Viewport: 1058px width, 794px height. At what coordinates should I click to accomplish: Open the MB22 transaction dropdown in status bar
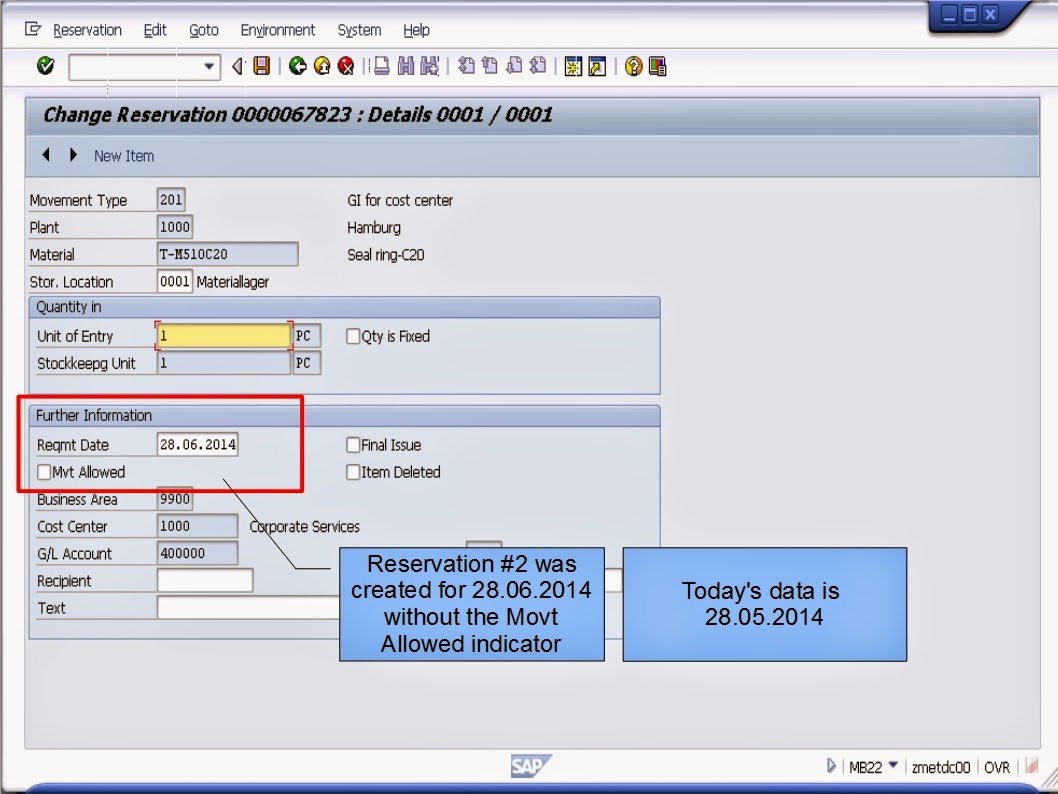(x=893, y=766)
